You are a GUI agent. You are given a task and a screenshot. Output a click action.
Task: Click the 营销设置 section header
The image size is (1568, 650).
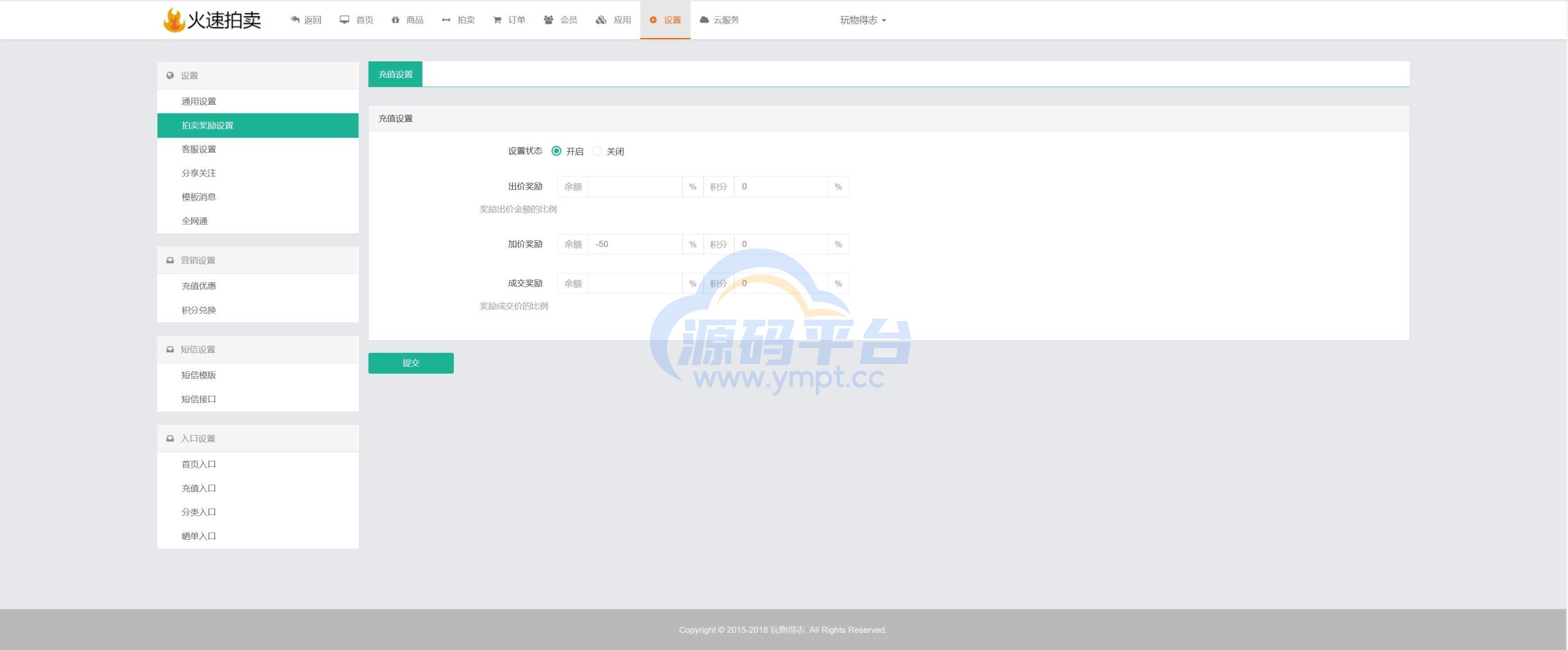click(x=258, y=260)
